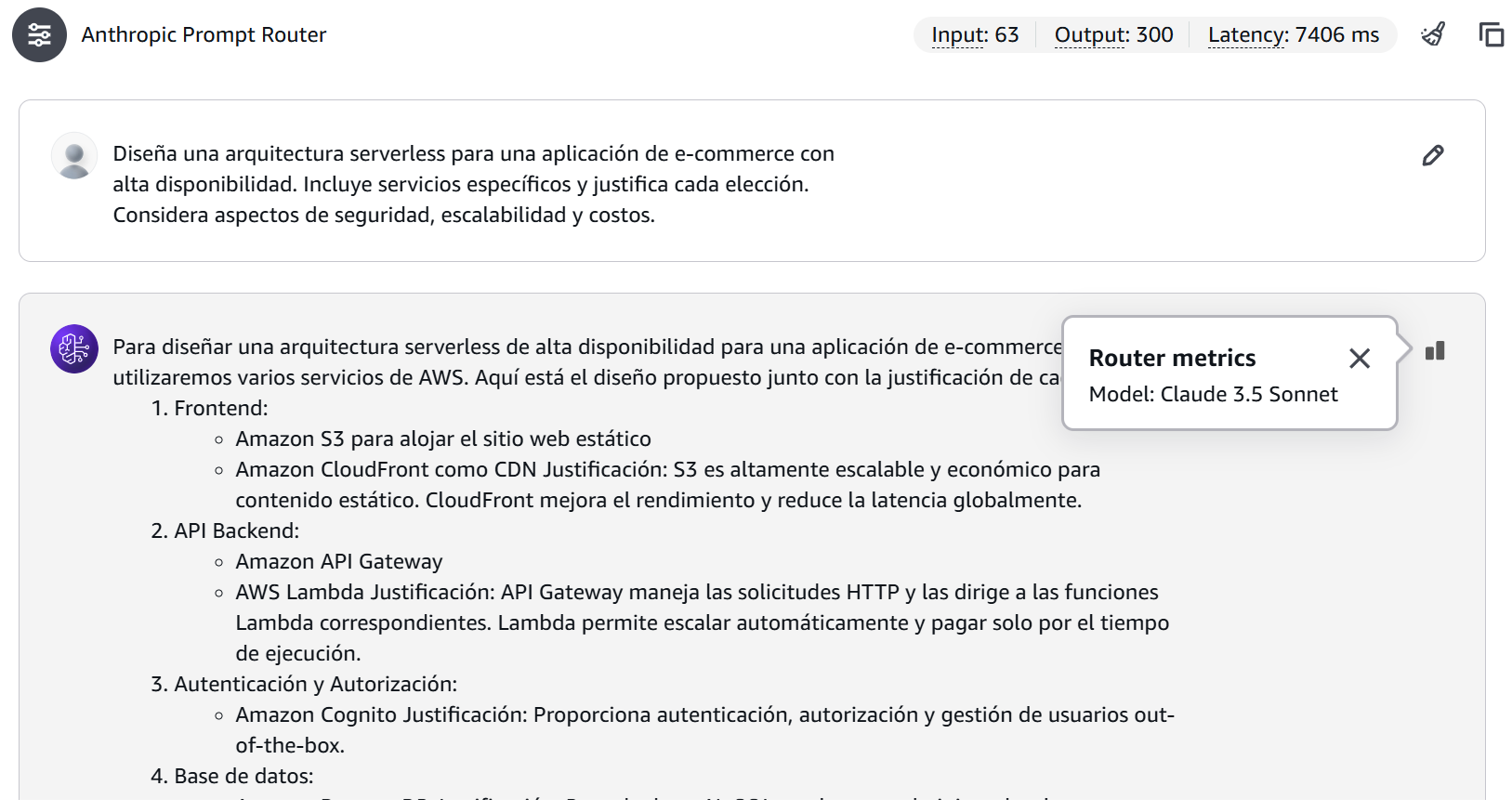
Task: Clear the chat with the broom icon
Action: [1433, 35]
